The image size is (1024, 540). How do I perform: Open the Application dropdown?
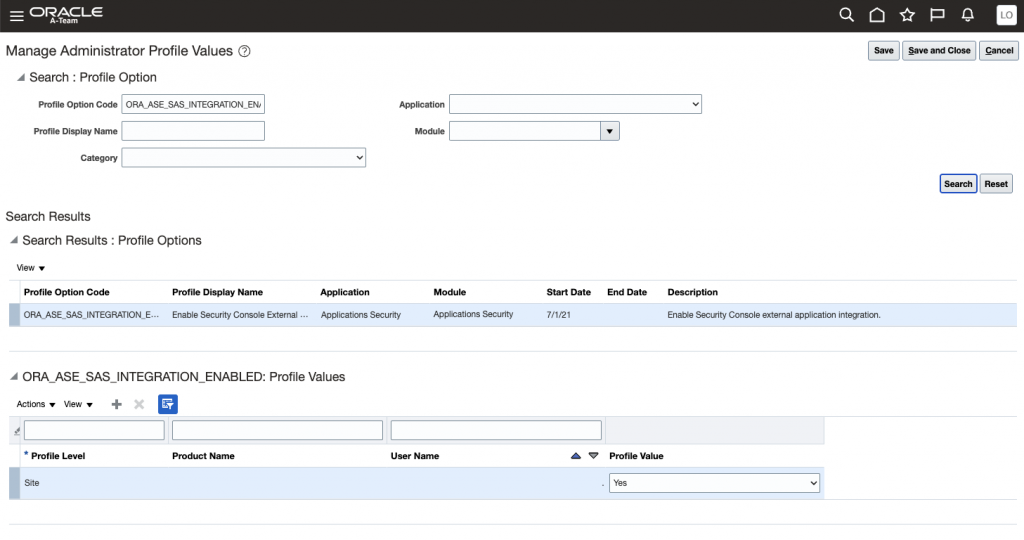(575, 104)
